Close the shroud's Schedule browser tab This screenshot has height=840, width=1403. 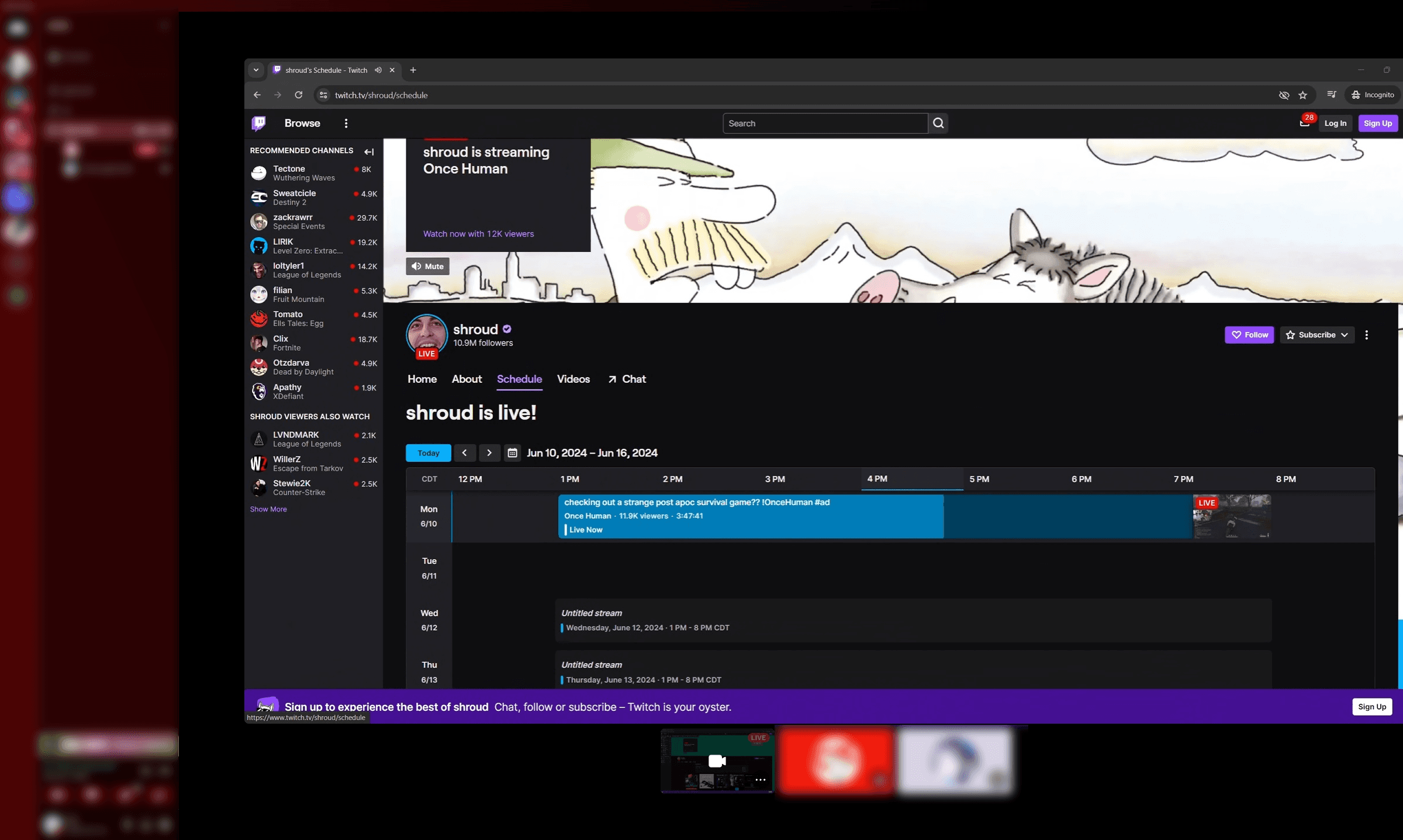(x=392, y=70)
